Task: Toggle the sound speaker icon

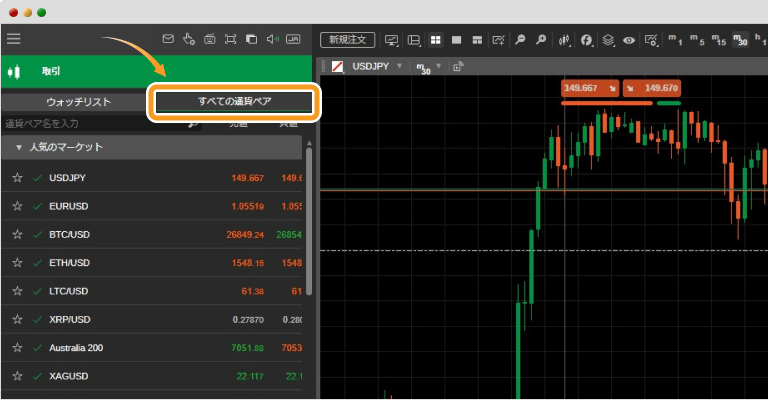Action: 272,39
